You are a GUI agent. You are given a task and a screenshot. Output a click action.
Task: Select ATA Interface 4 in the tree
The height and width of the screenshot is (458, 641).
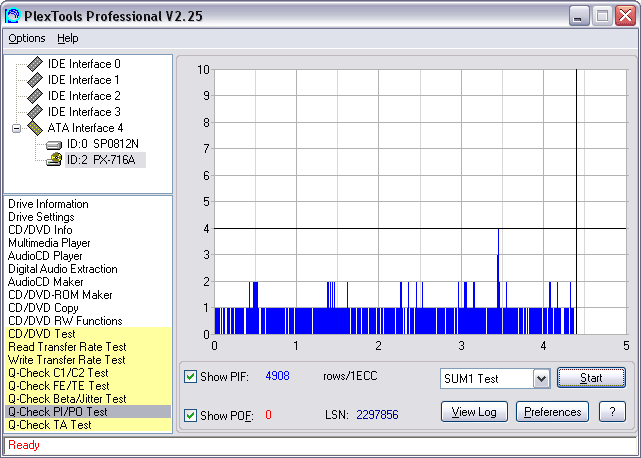click(85, 128)
